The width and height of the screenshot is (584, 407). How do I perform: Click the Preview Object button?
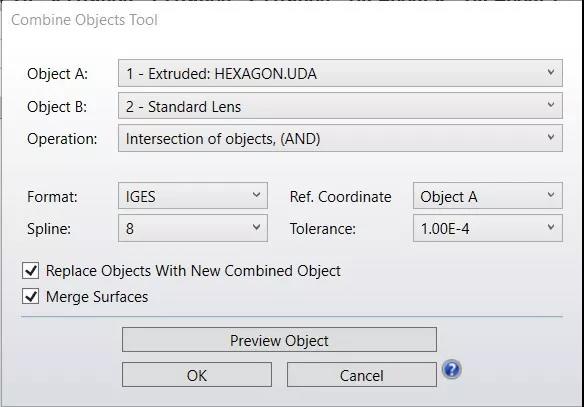coord(279,340)
